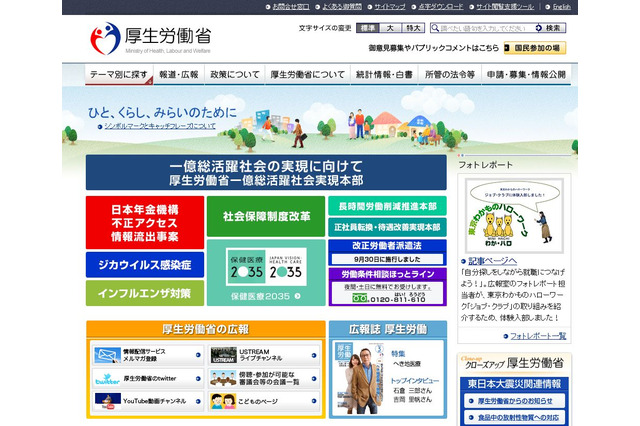Click the フォトレポート わかハロ thumbnail image
640x426 pixels.
click(x=514, y=215)
